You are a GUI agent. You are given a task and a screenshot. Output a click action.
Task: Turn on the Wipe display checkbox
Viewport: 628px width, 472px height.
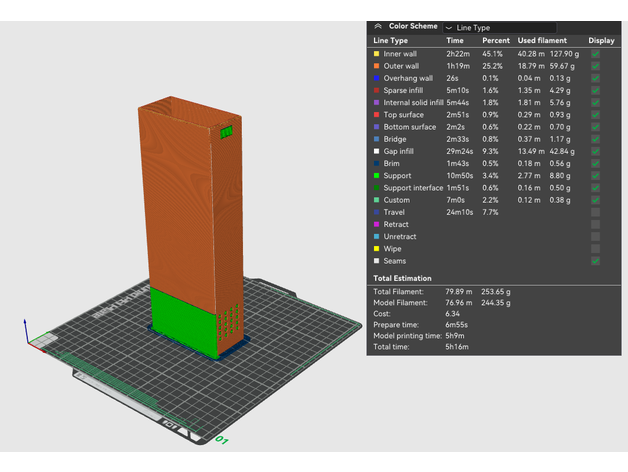click(x=596, y=249)
